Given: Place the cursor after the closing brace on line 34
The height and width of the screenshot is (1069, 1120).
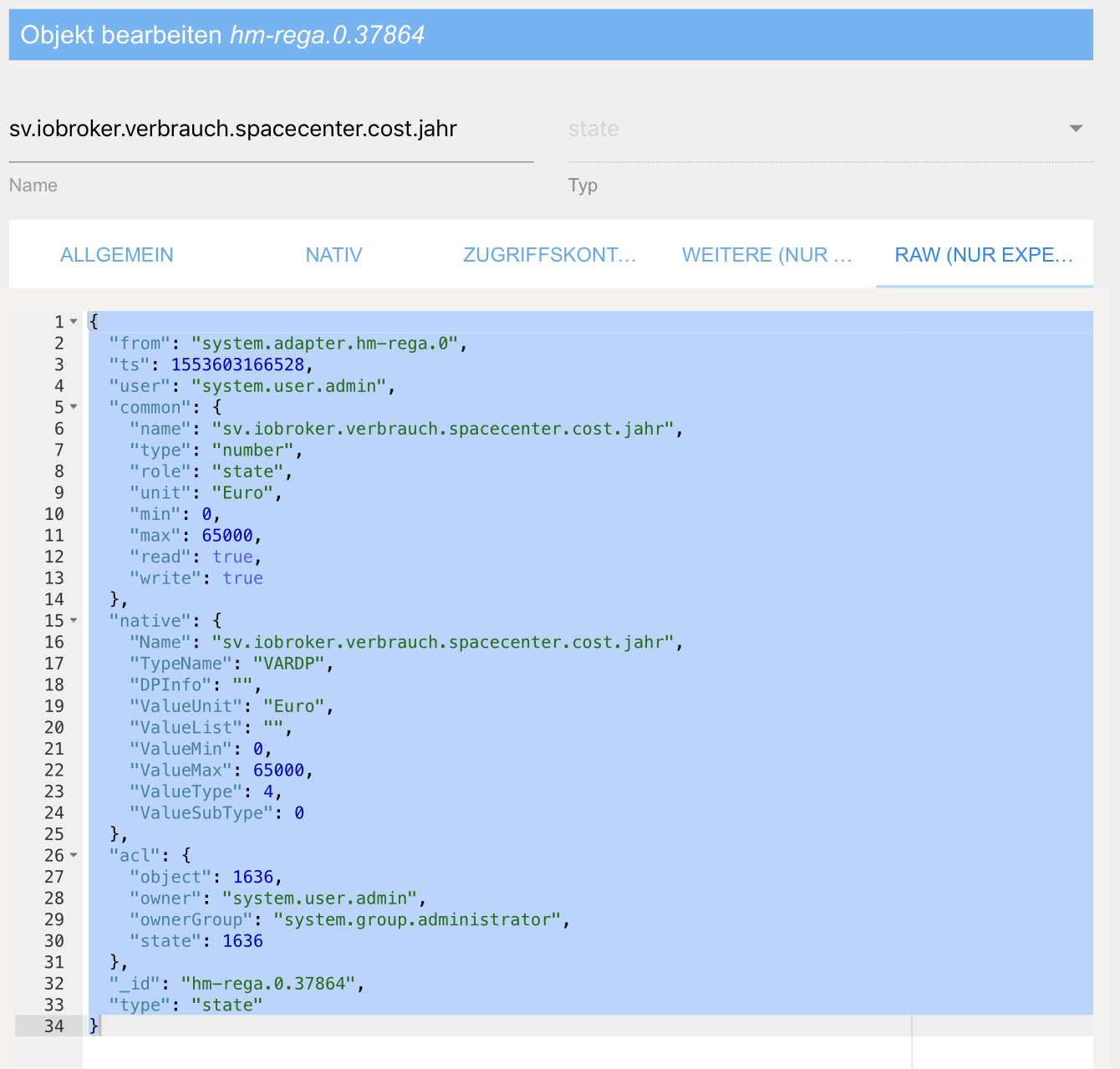Looking at the screenshot, I should [101, 1026].
